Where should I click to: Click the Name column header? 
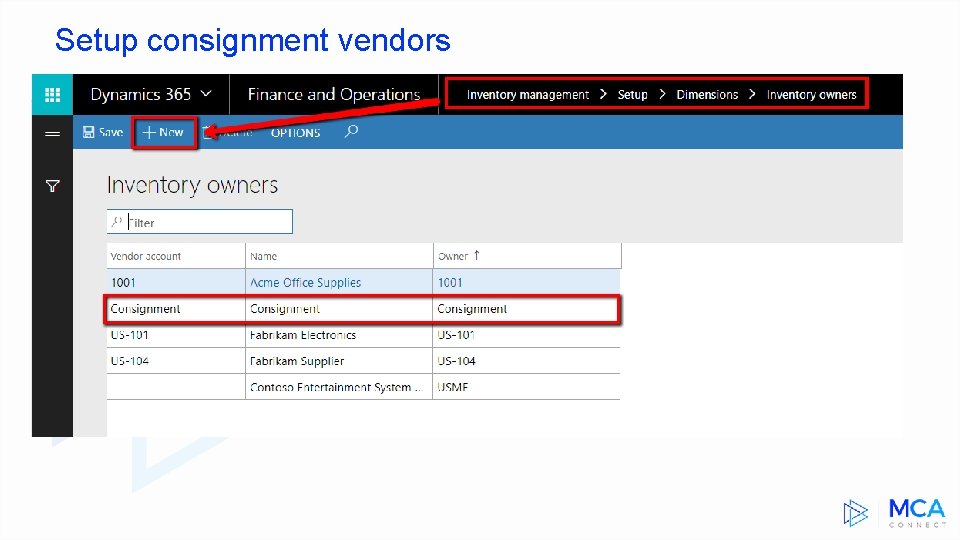pos(339,256)
